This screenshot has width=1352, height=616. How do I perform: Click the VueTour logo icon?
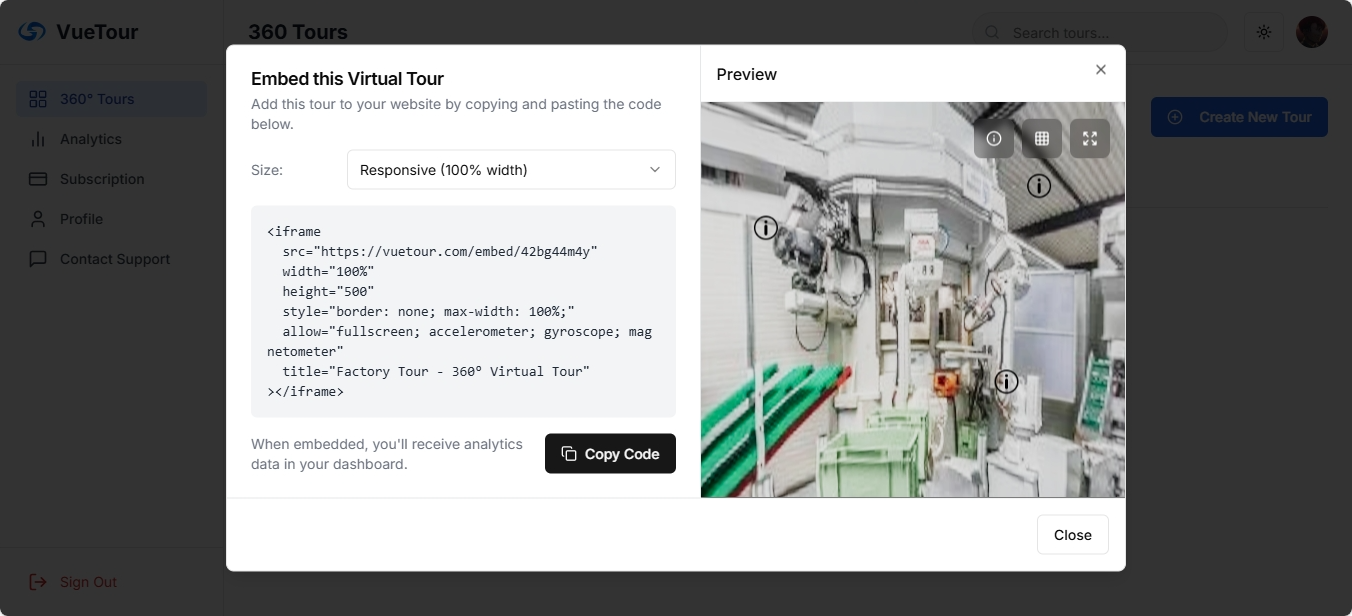pyautogui.click(x=32, y=32)
